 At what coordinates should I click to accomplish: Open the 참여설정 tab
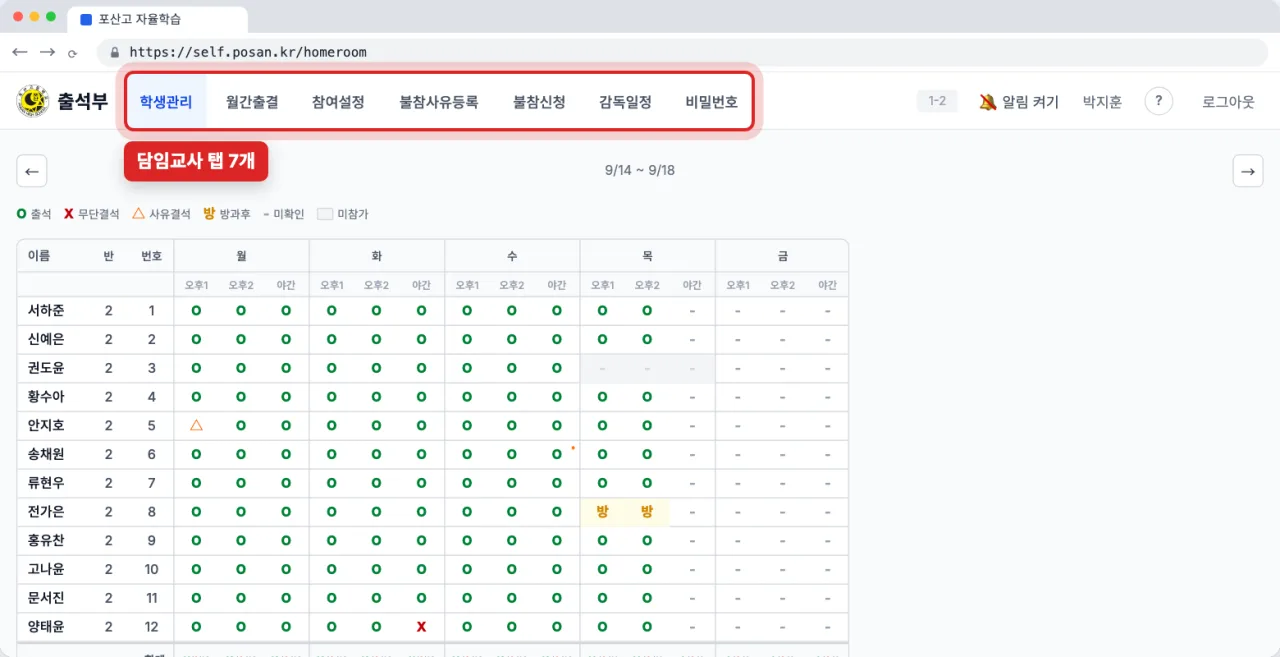point(338,101)
